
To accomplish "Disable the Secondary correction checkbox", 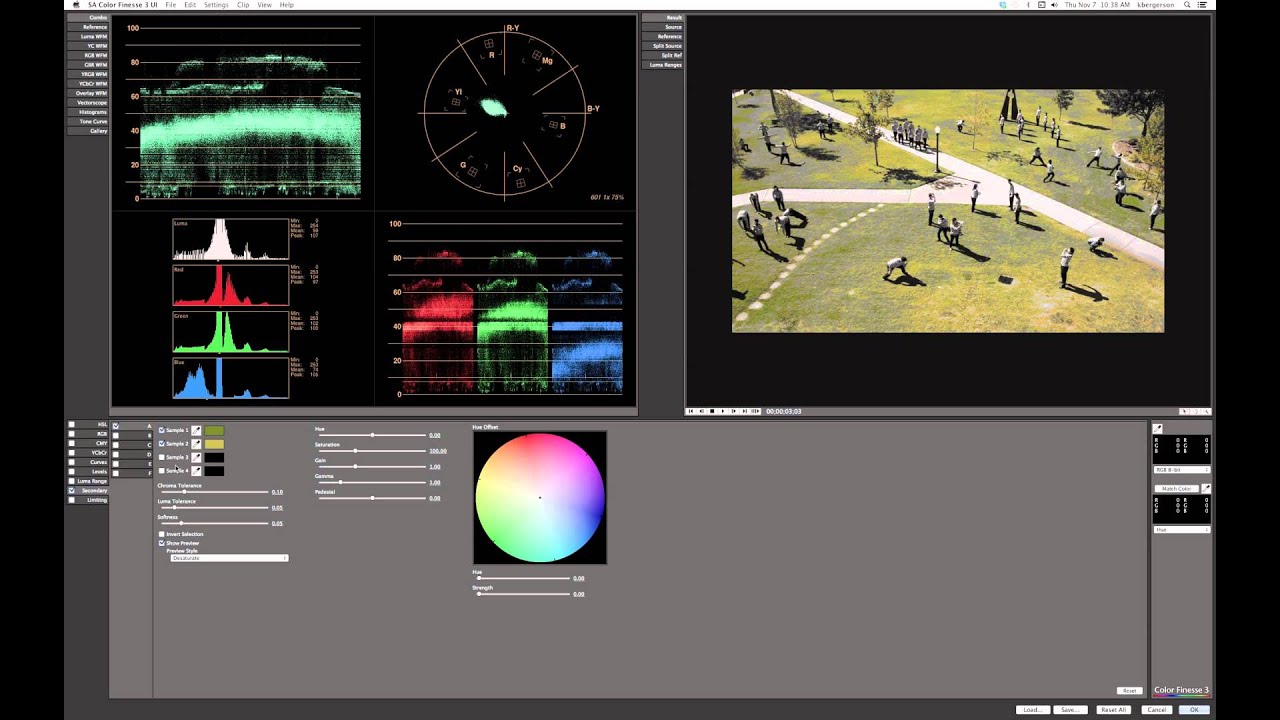I will pyautogui.click(x=71, y=491).
